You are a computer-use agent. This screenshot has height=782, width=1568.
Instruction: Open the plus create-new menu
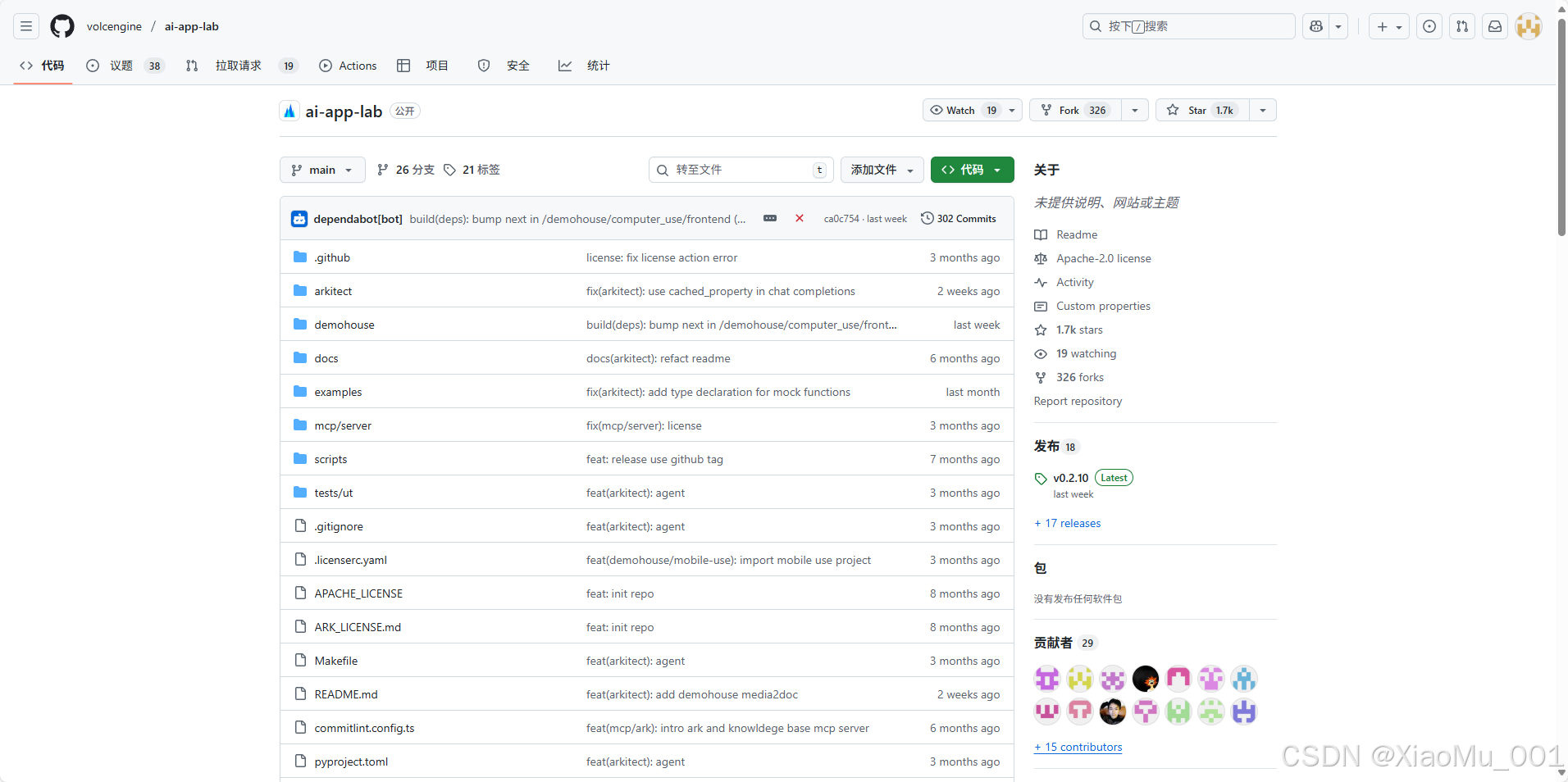1389,26
